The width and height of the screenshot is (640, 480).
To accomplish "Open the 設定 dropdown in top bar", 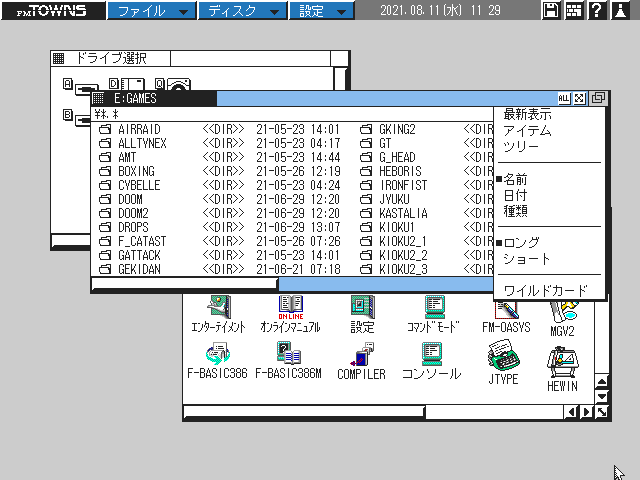I will click(x=321, y=11).
